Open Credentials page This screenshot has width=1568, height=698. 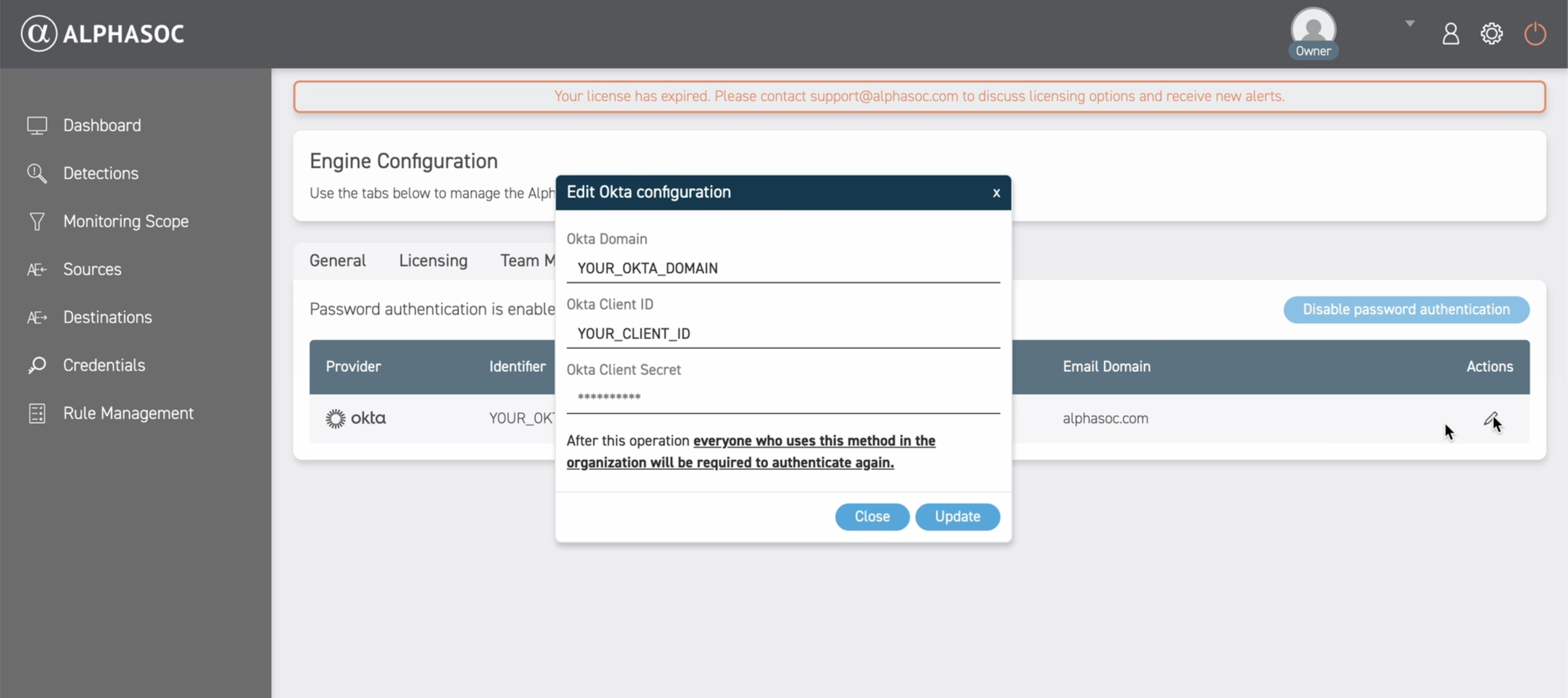104,365
